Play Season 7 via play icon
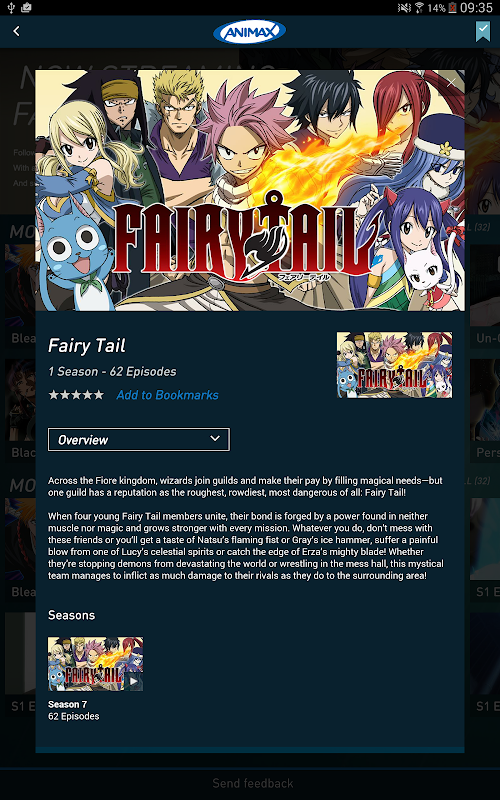500x800 pixels. (x=133, y=681)
